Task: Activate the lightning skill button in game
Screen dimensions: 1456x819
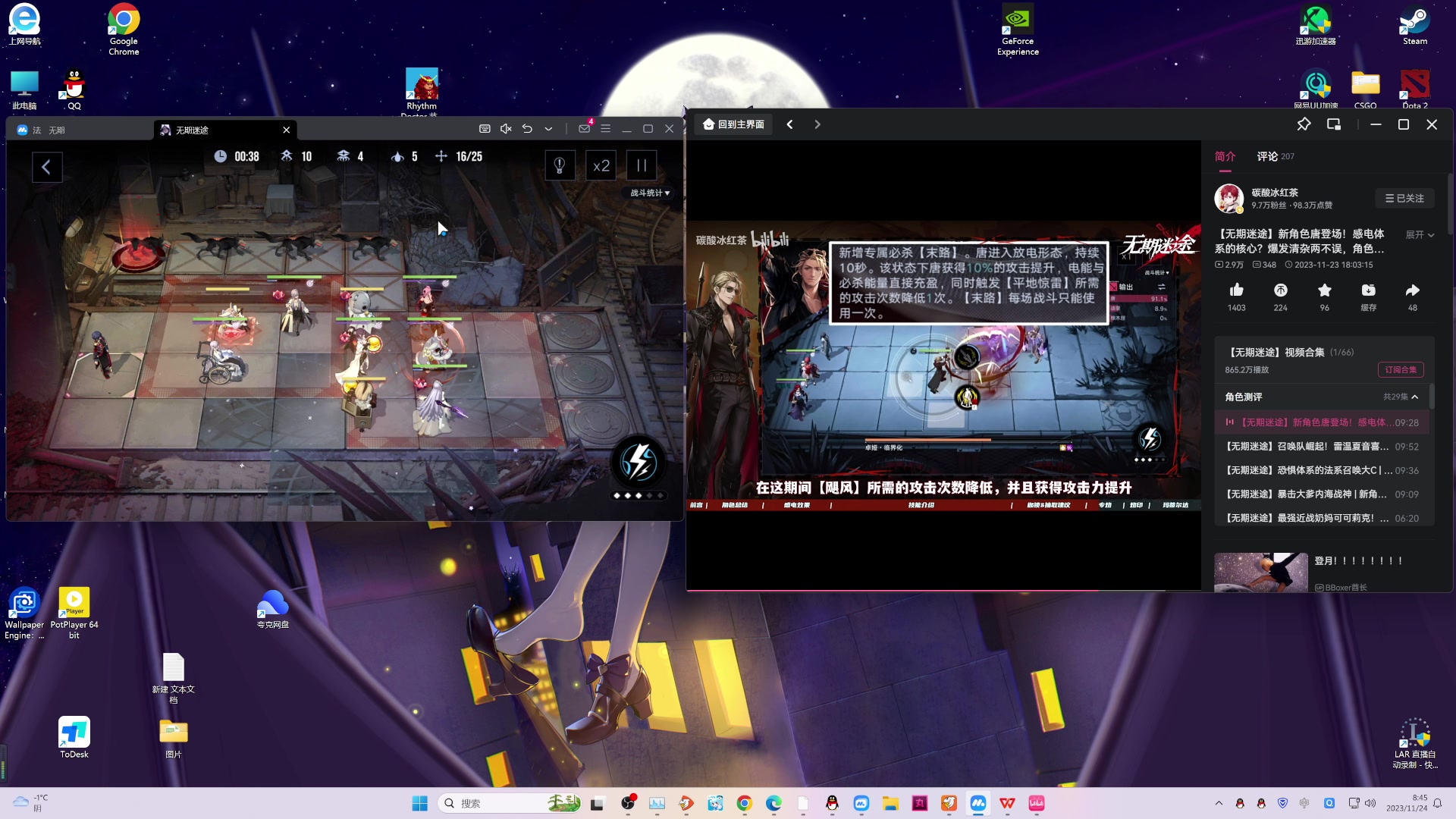Action: (x=639, y=462)
